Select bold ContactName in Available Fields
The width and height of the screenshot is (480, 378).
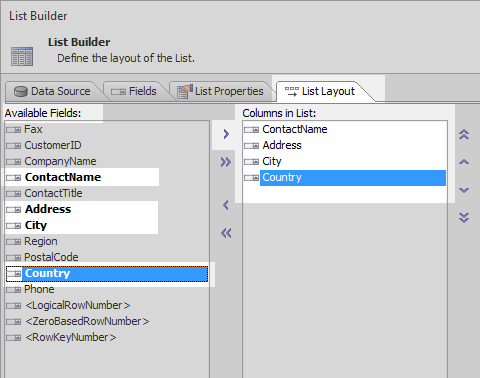[63, 177]
